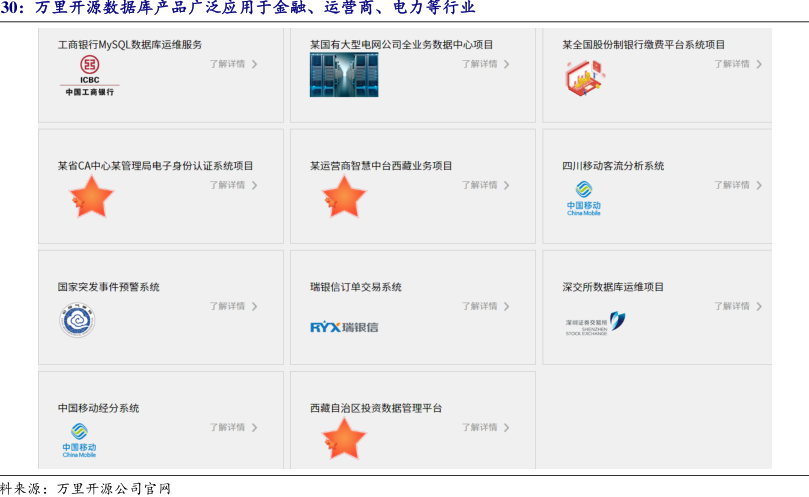Select title 西藏自治区投资数据管理平台
Screen dimensions: 809x497
click(x=376, y=408)
